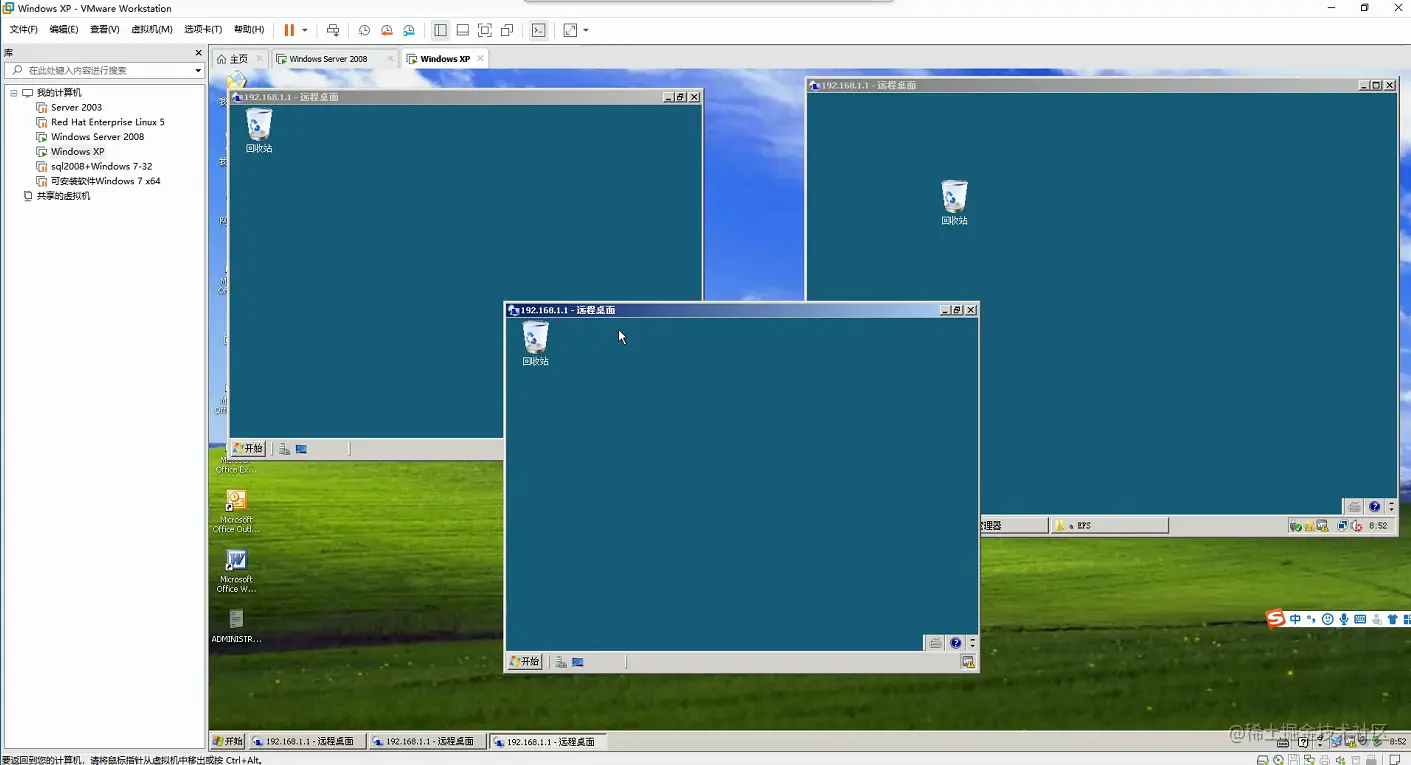
Task: Click 开始 in the top-left remote desktop window
Action: 248,449
